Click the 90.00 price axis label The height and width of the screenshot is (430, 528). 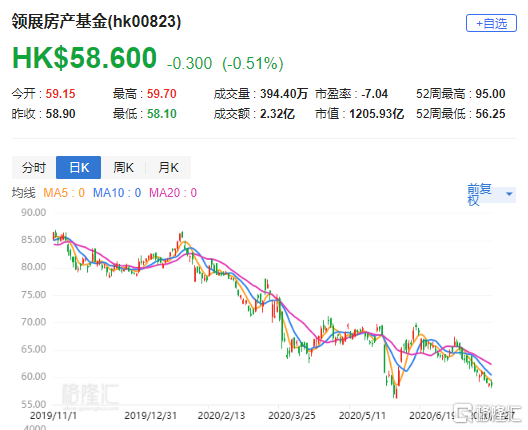(x=33, y=212)
